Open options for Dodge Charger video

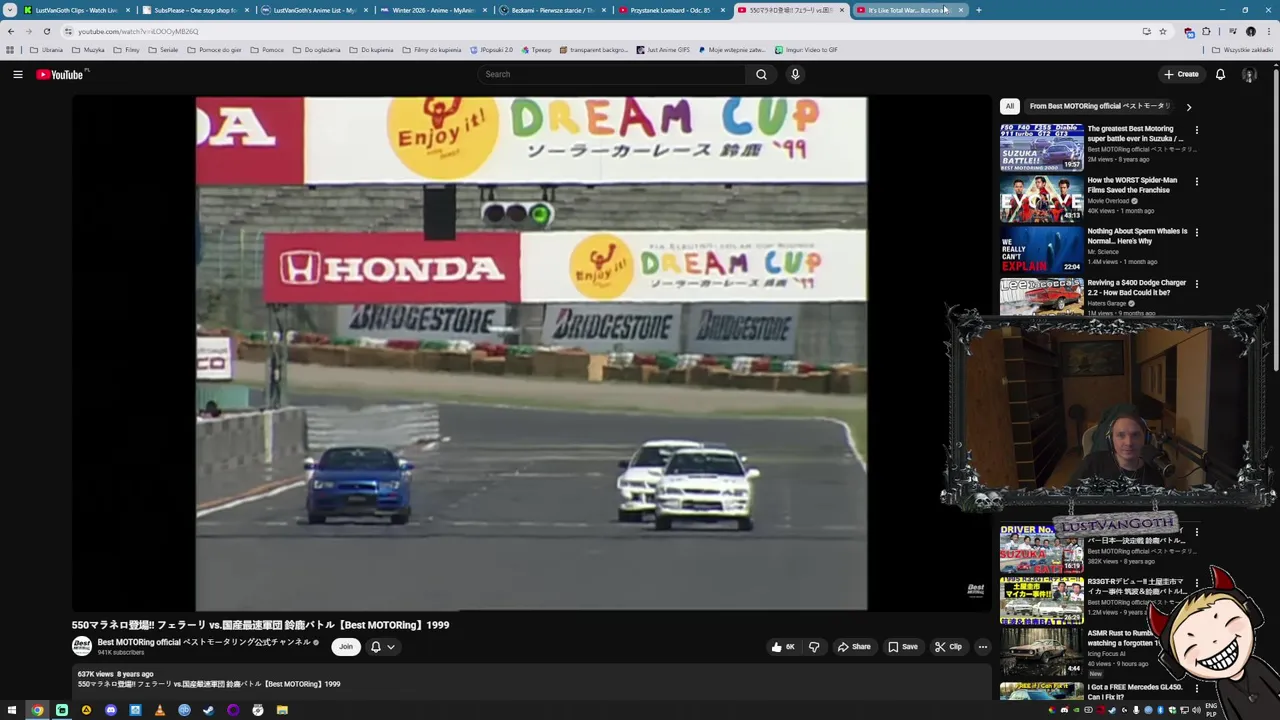[x=1196, y=284]
